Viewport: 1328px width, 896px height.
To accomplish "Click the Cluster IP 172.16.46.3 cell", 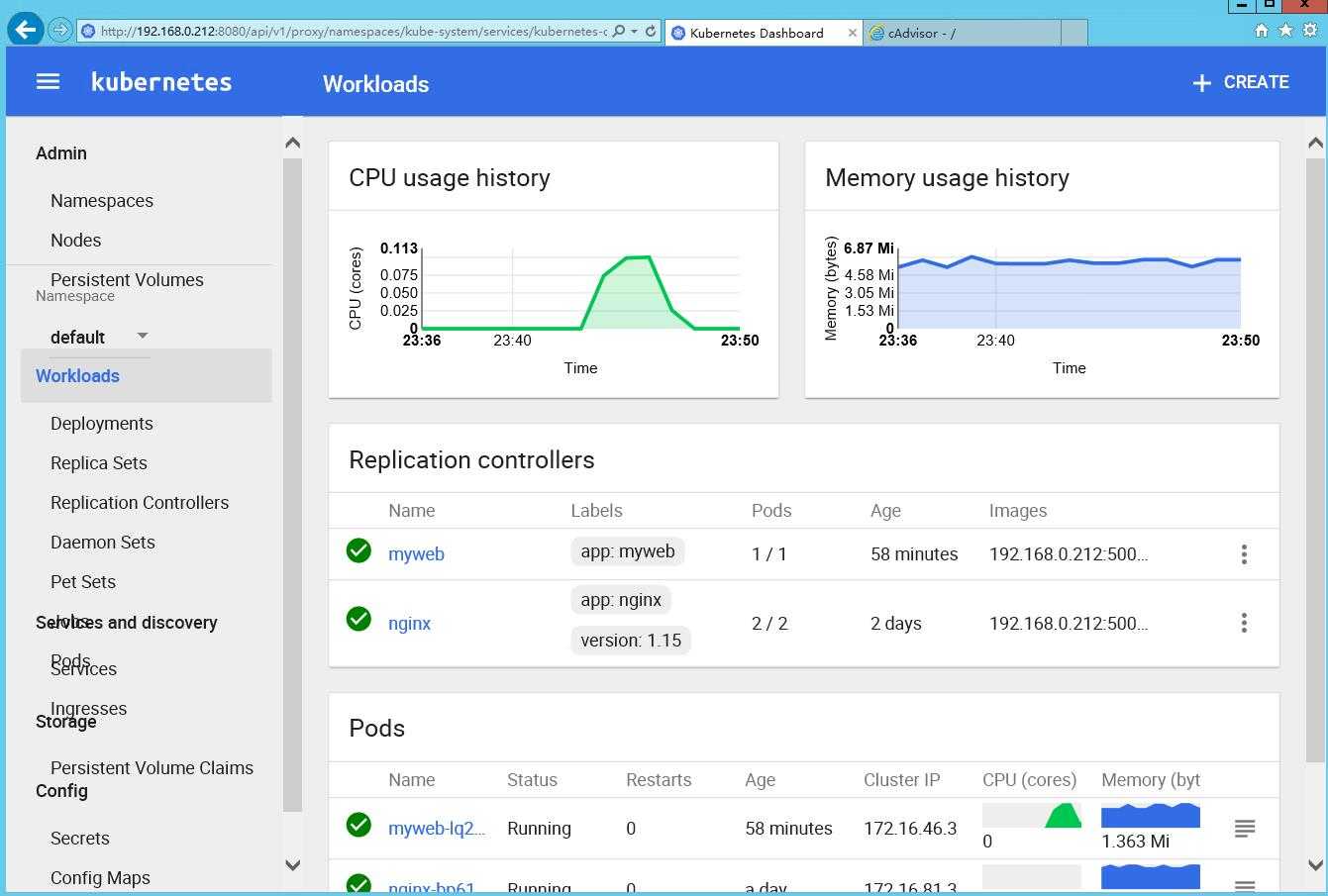I will [x=910, y=829].
